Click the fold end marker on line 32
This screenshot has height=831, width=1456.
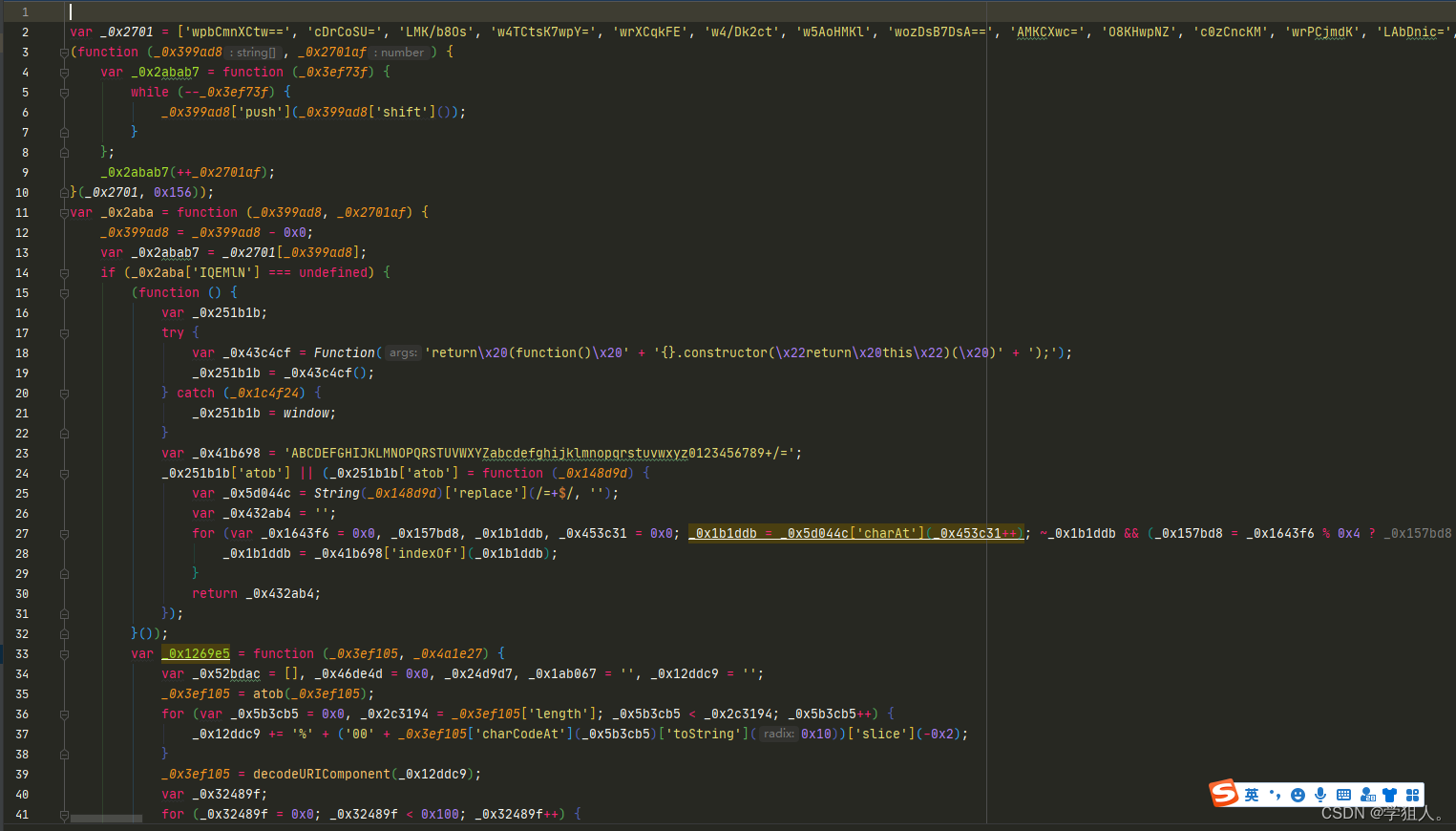point(64,633)
